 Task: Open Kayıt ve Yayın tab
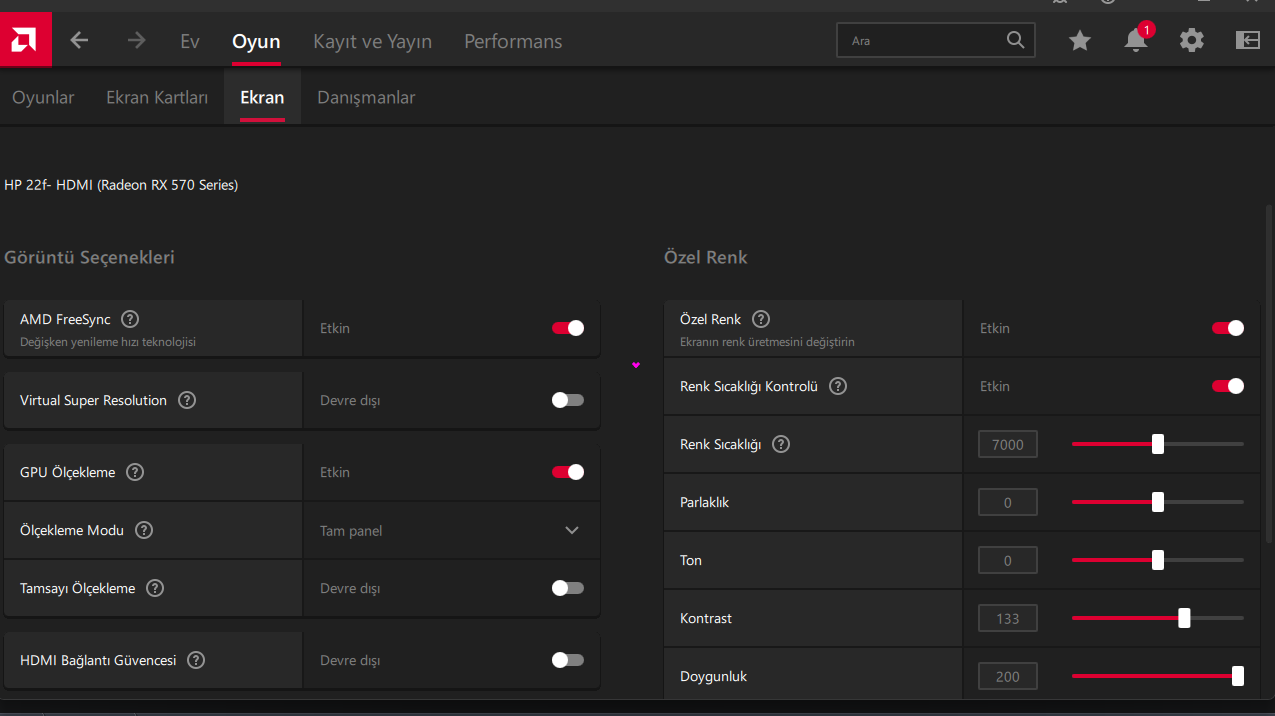coord(372,41)
